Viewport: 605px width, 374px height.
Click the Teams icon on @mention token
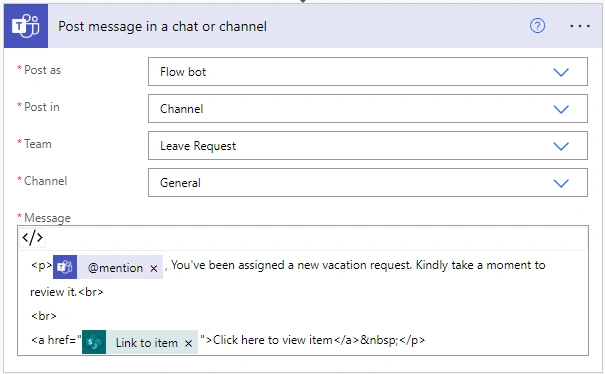coord(65,267)
